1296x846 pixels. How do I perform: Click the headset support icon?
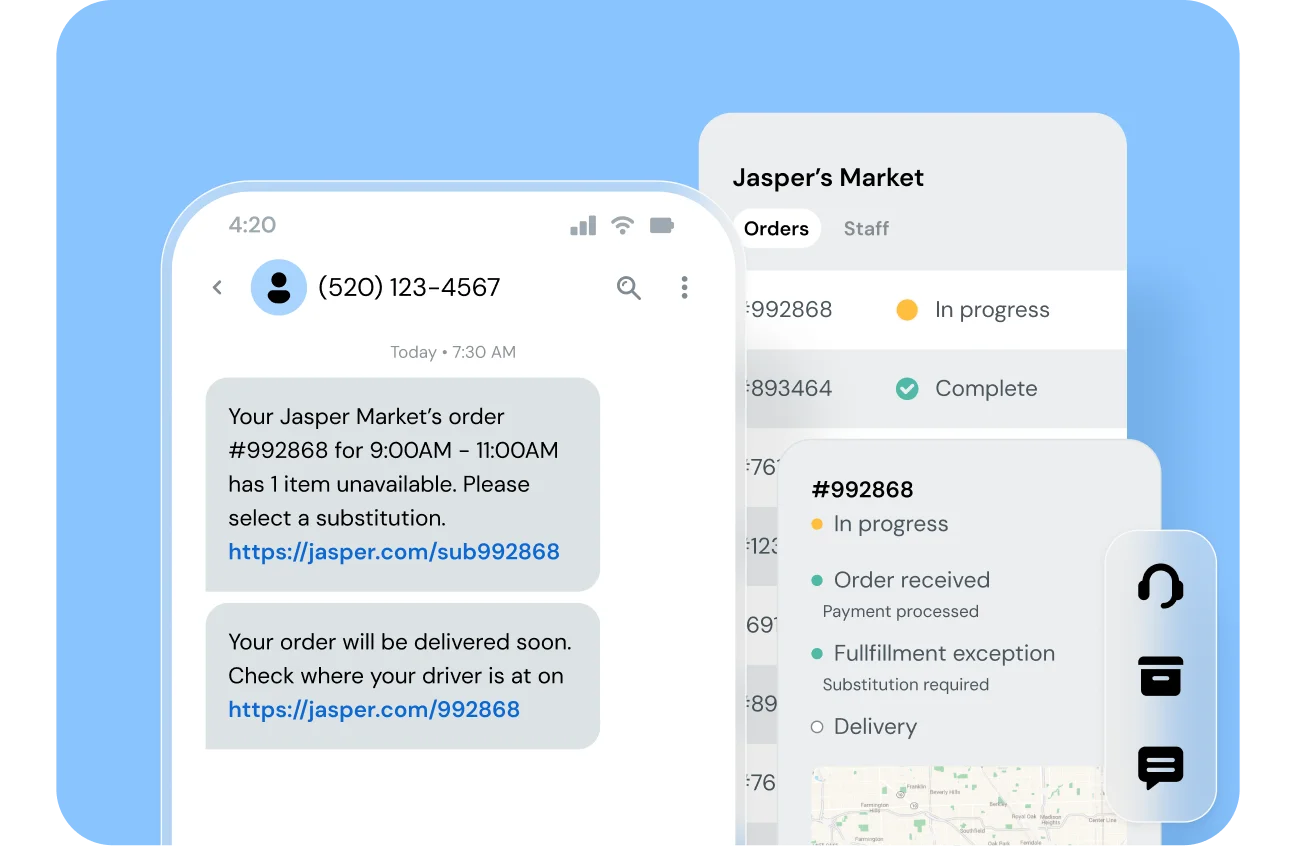(1160, 586)
